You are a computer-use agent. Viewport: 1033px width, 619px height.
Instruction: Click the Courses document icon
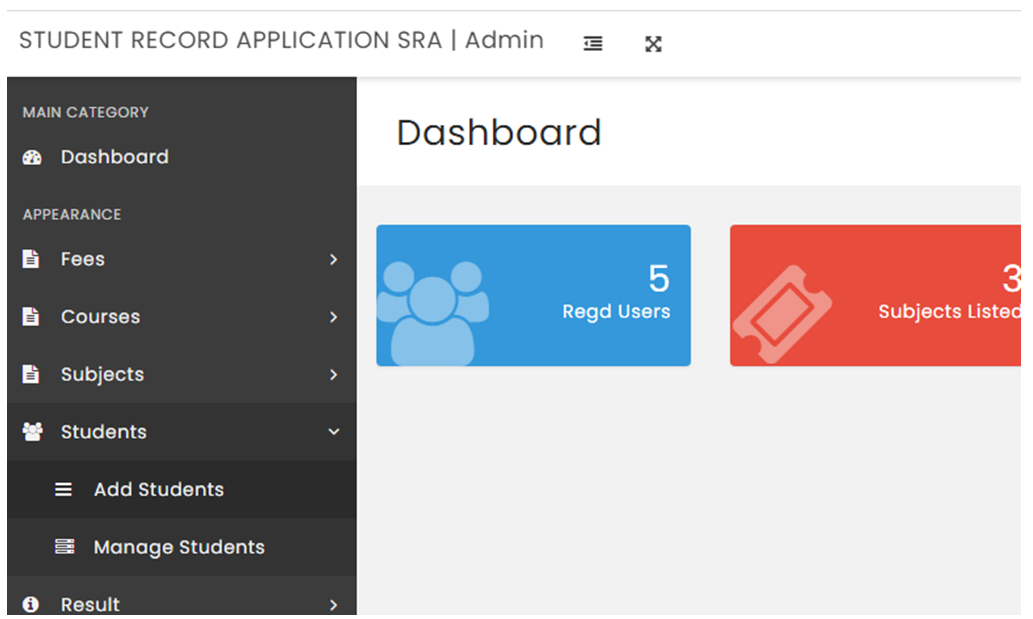pos(30,317)
